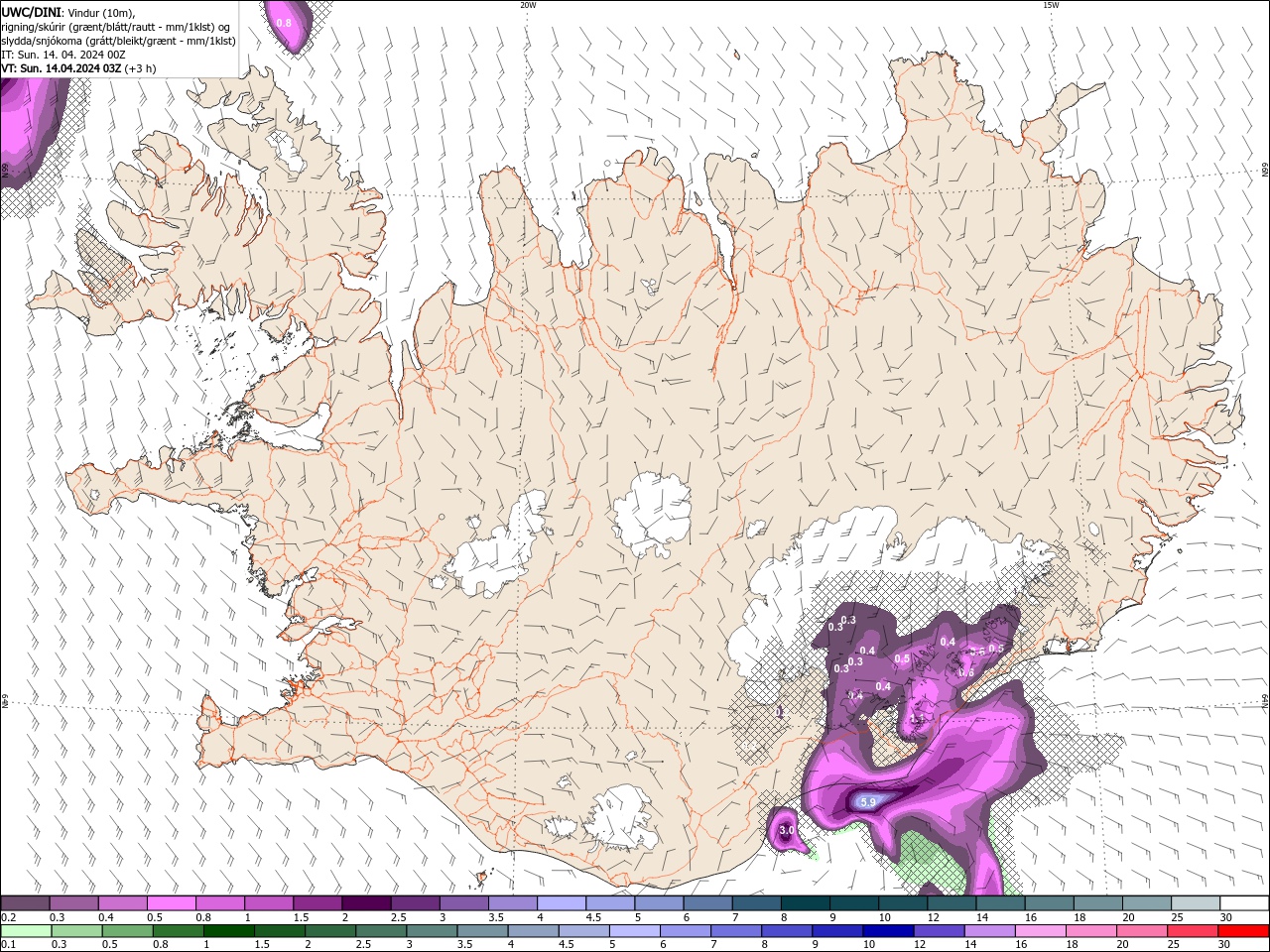This screenshot has width=1270, height=952.
Task: Click the darkest purple swatch in upper legend
Action: 365,903
